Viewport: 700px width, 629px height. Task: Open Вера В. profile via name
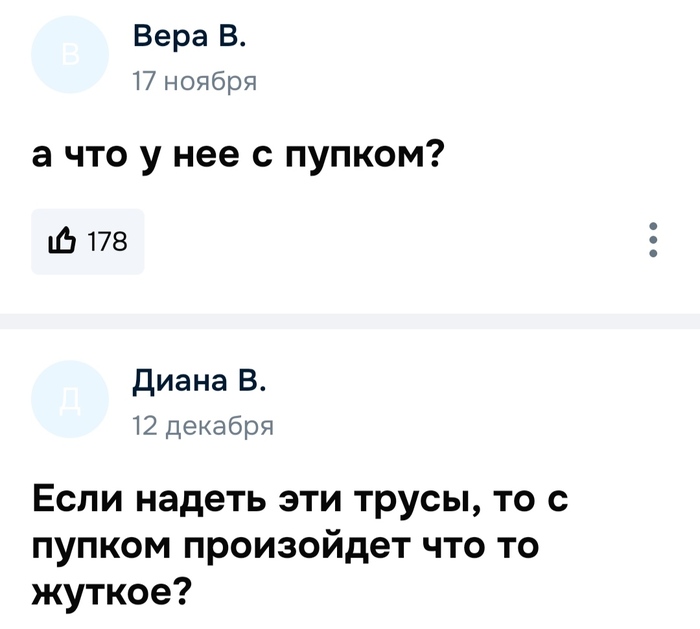tap(187, 41)
